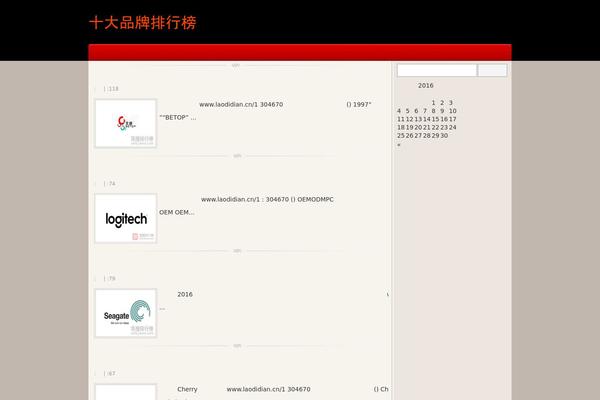Click the post meta reading "113"
The height and width of the screenshot is (400, 600).
(113, 89)
